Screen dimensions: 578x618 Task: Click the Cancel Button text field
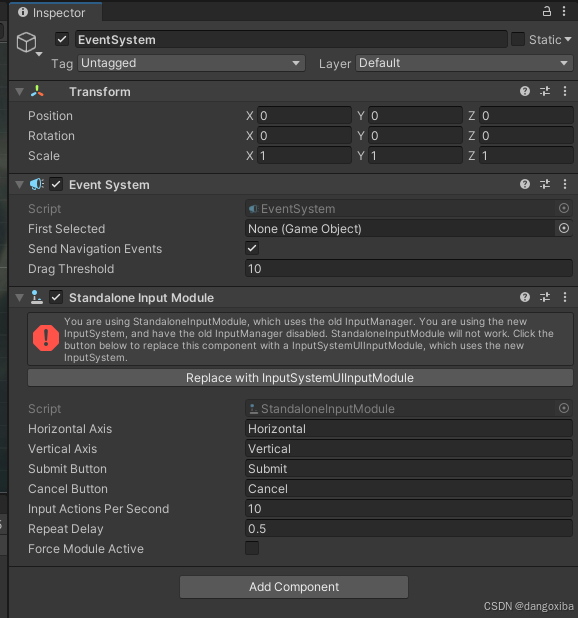point(409,489)
